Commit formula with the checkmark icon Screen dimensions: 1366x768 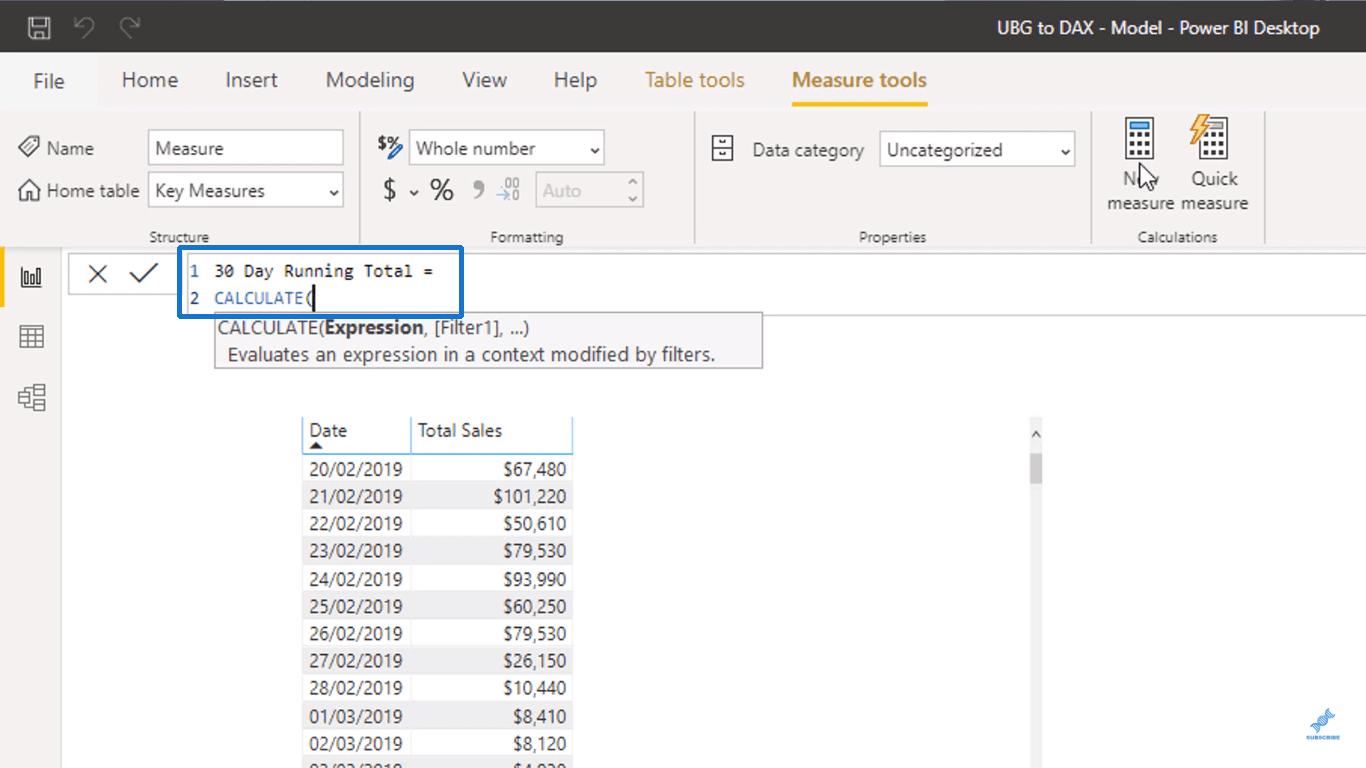pyautogui.click(x=144, y=273)
